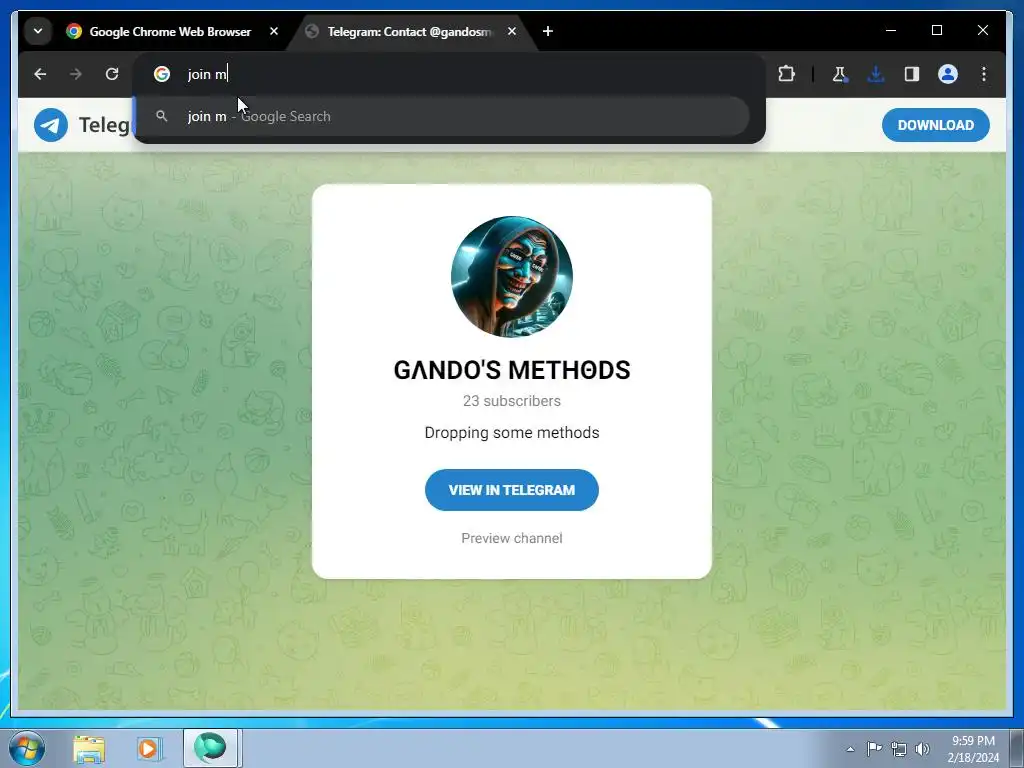The image size is (1024, 768).
Task: Click the GANDO'S METHODS channel title
Action: pyautogui.click(x=511, y=370)
